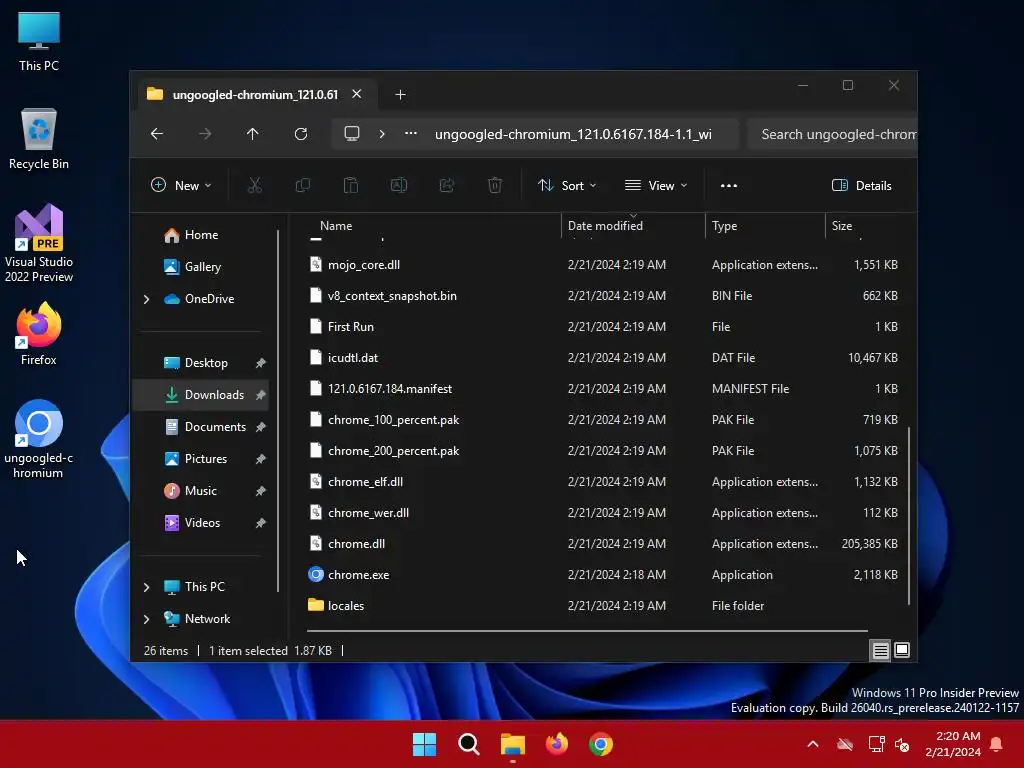Expand Network tree node

pyautogui.click(x=146, y=619)
